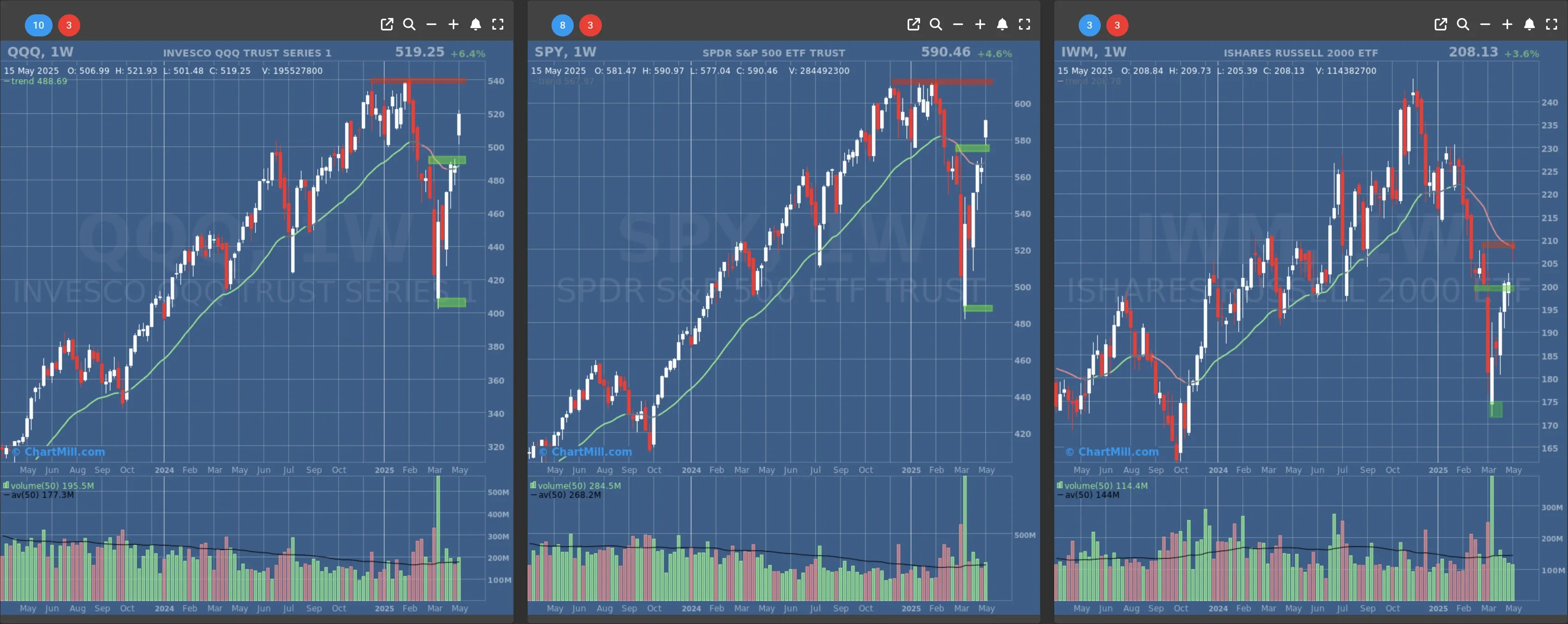
Task: Click green support zone near 400 on QQQ
Action: [451, 302]
